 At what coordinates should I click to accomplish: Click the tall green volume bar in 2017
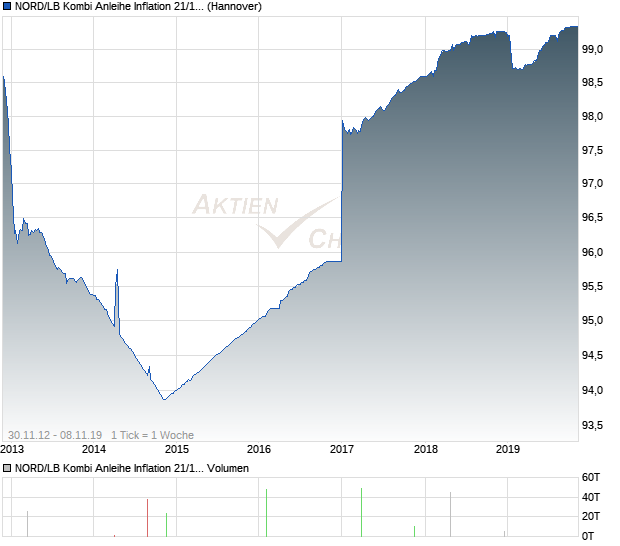361,512
